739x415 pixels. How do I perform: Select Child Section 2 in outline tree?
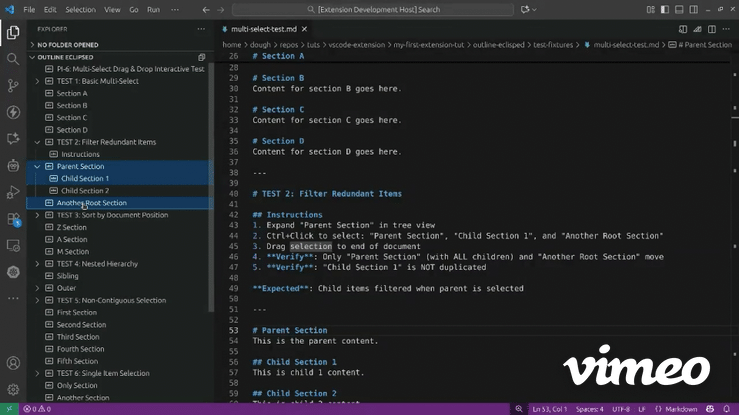85,190
